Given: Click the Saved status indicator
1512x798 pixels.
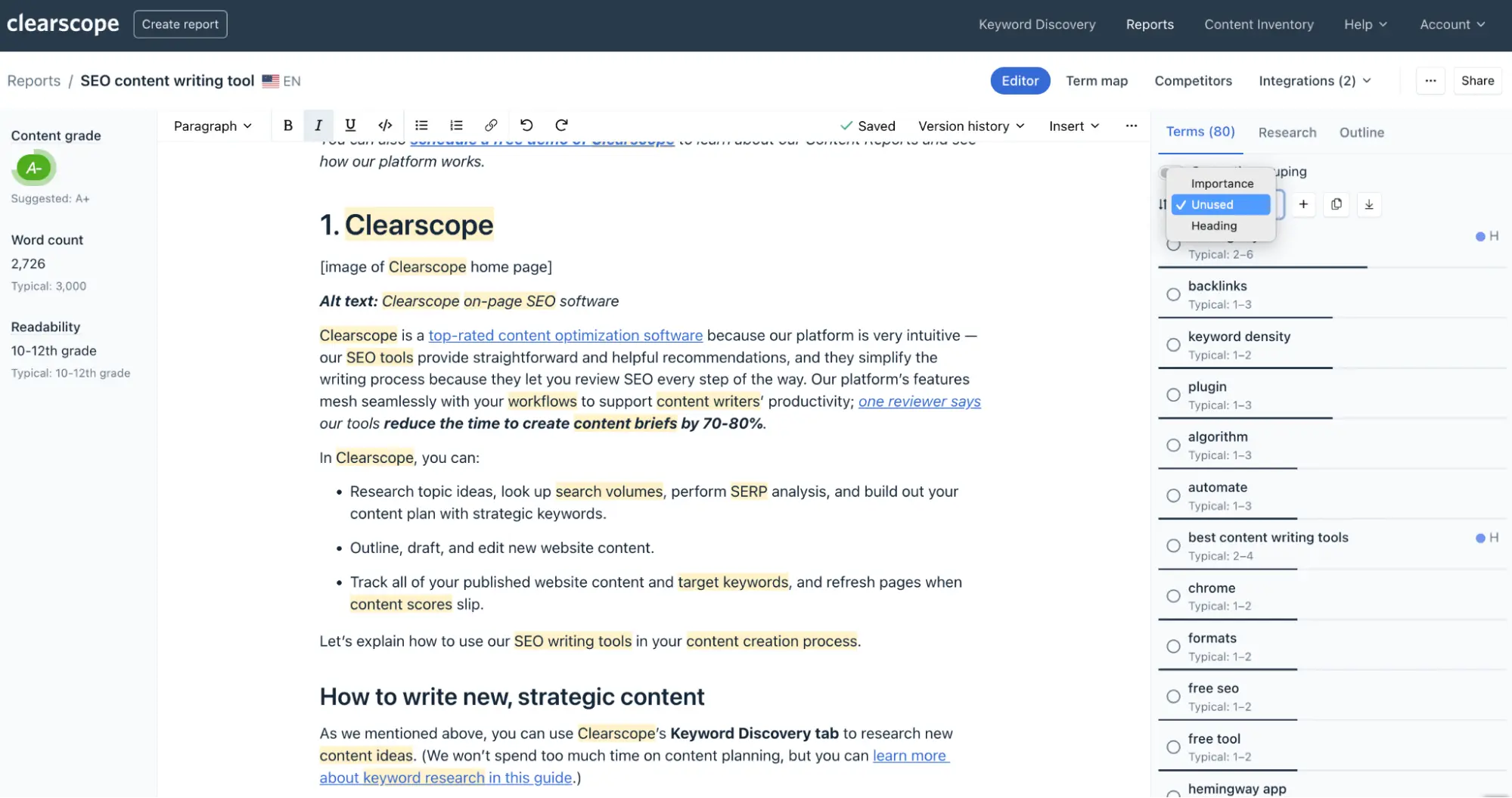Looking at the screenshot, I should (868, 126).
